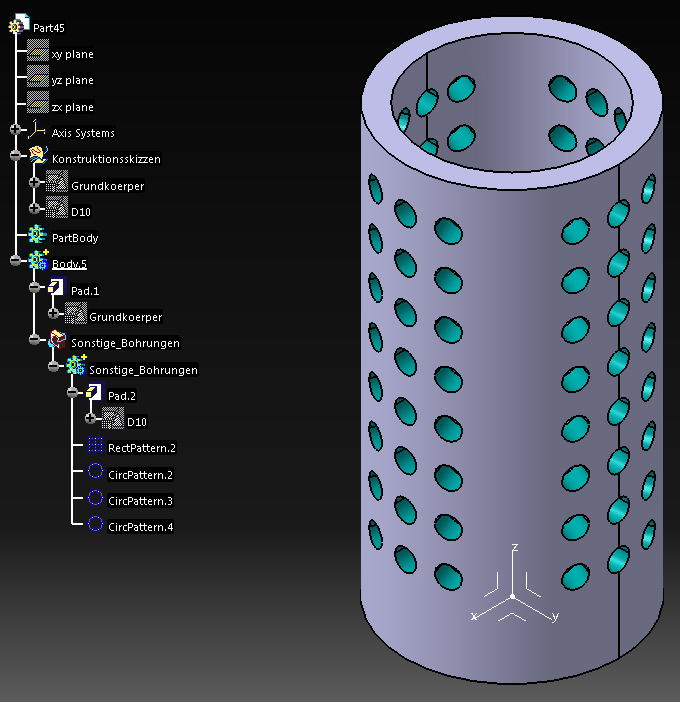Click the Sonstige_Bohrungen boolean remove icon
The height and width of the screenshot is (702, 680).
(x=57, y=339)
